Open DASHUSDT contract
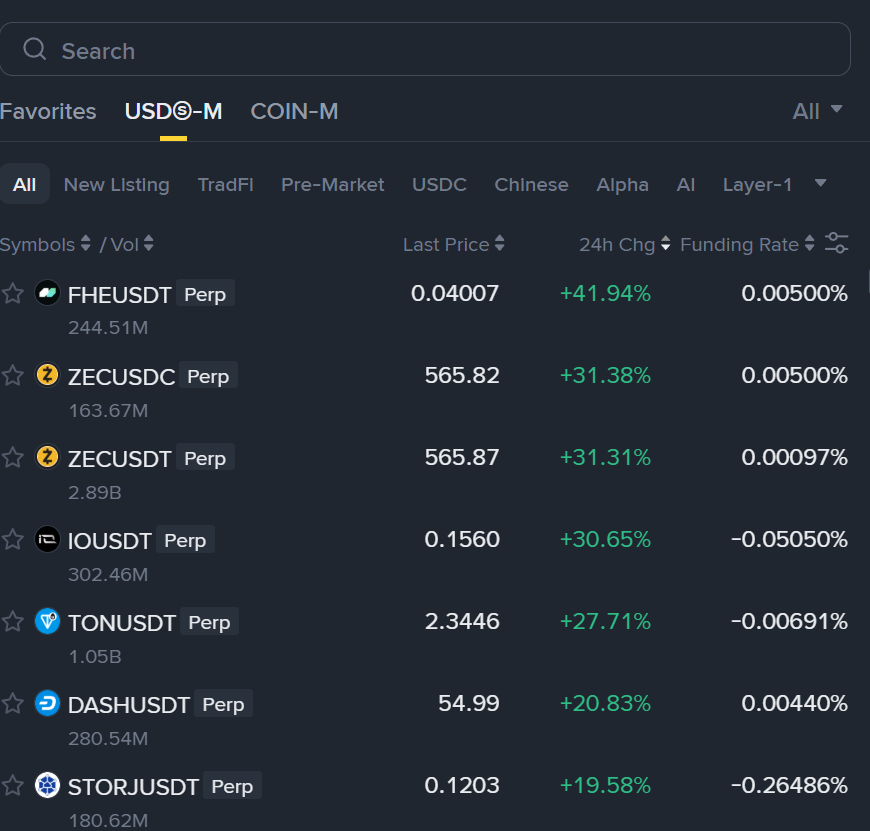The height and width of the screenshot is (831, 870). click(x=129, y=705)
